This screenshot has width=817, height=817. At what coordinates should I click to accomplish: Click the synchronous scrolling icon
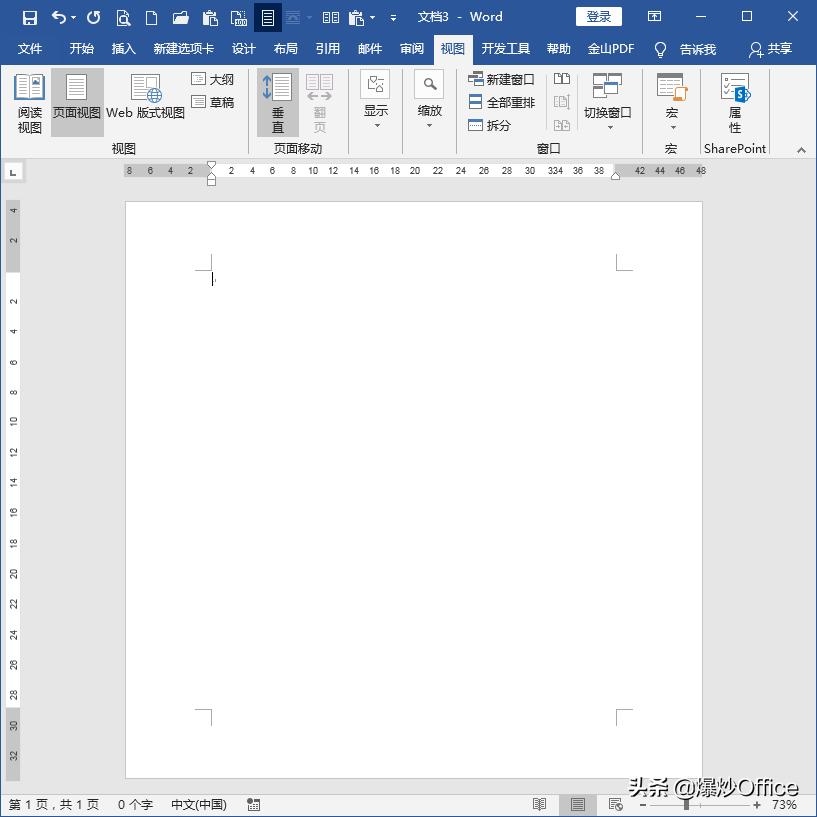coord(562,102)
